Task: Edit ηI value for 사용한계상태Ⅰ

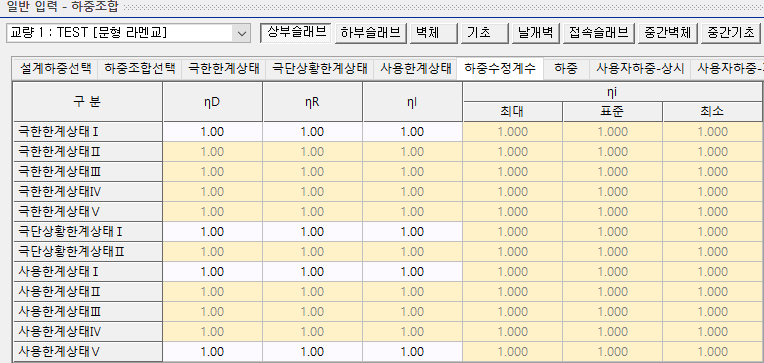Action: coord(412,271)
